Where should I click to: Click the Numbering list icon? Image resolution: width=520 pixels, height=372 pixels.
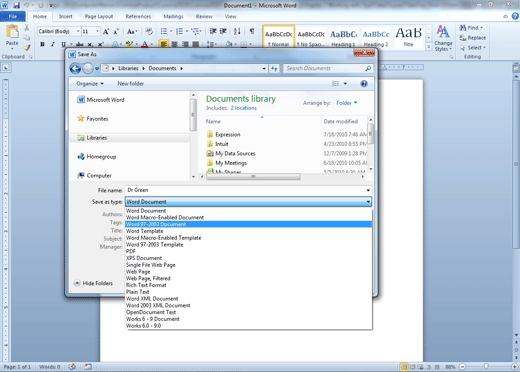click(x=179, y=31)
